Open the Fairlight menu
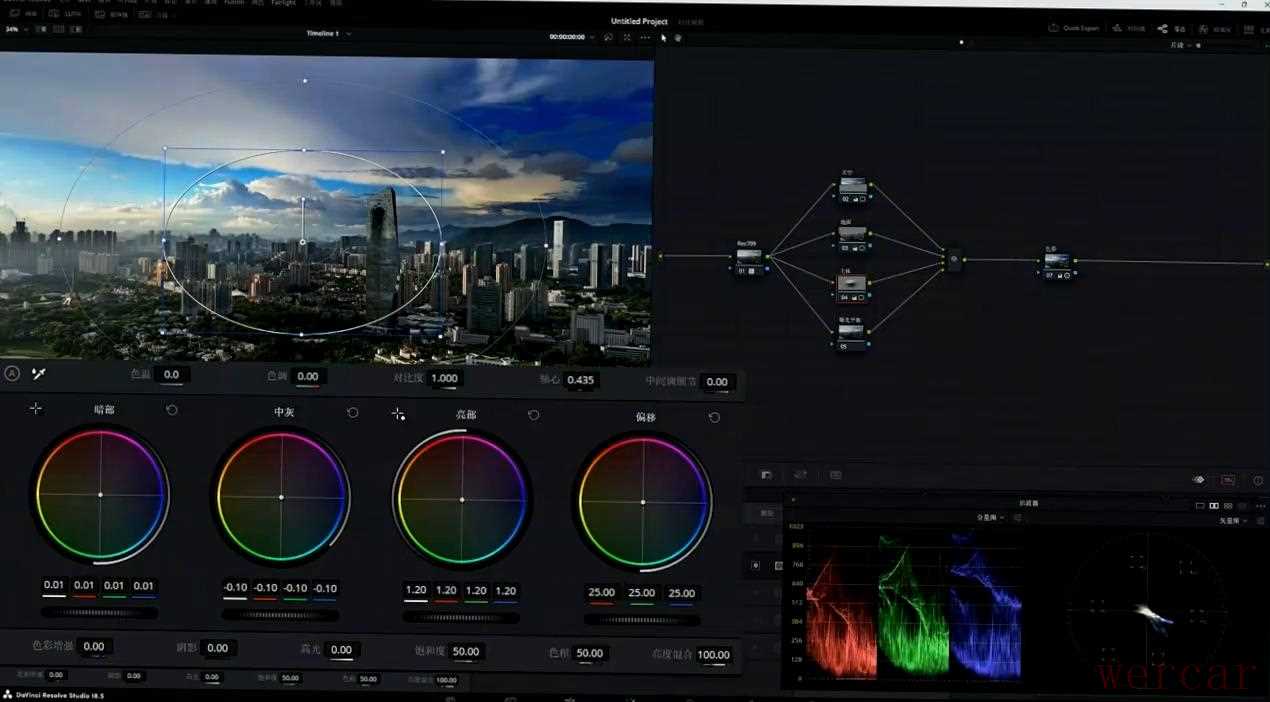Viewport: 1270px width, 702px height. 283,3
